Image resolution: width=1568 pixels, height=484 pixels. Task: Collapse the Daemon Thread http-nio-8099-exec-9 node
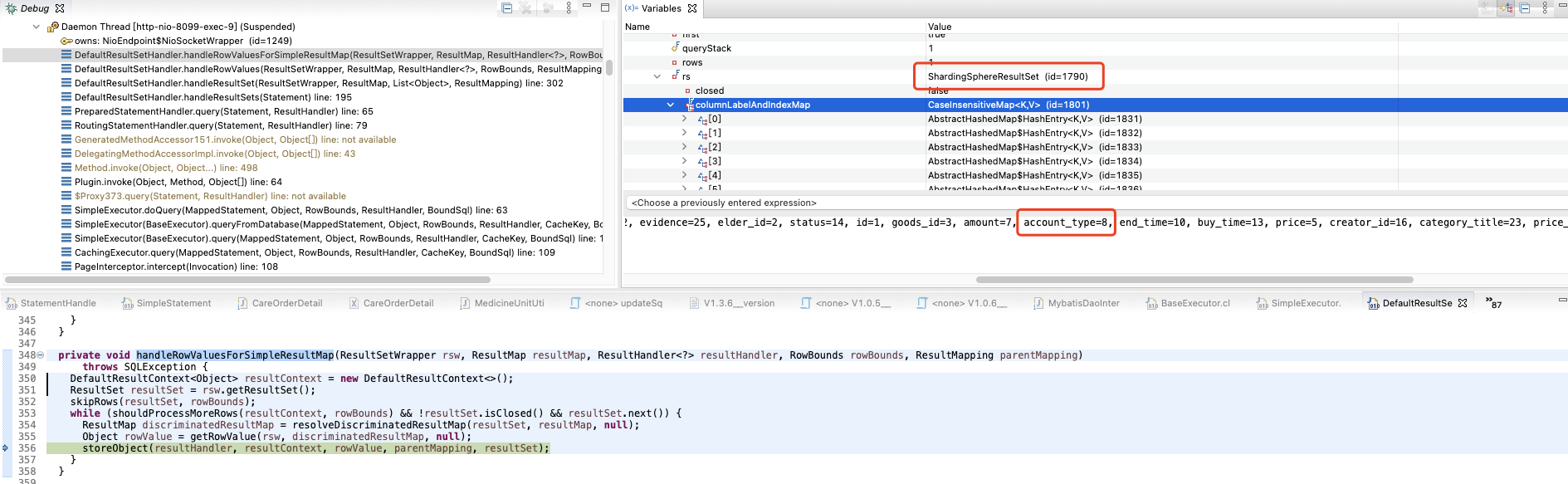36,27
